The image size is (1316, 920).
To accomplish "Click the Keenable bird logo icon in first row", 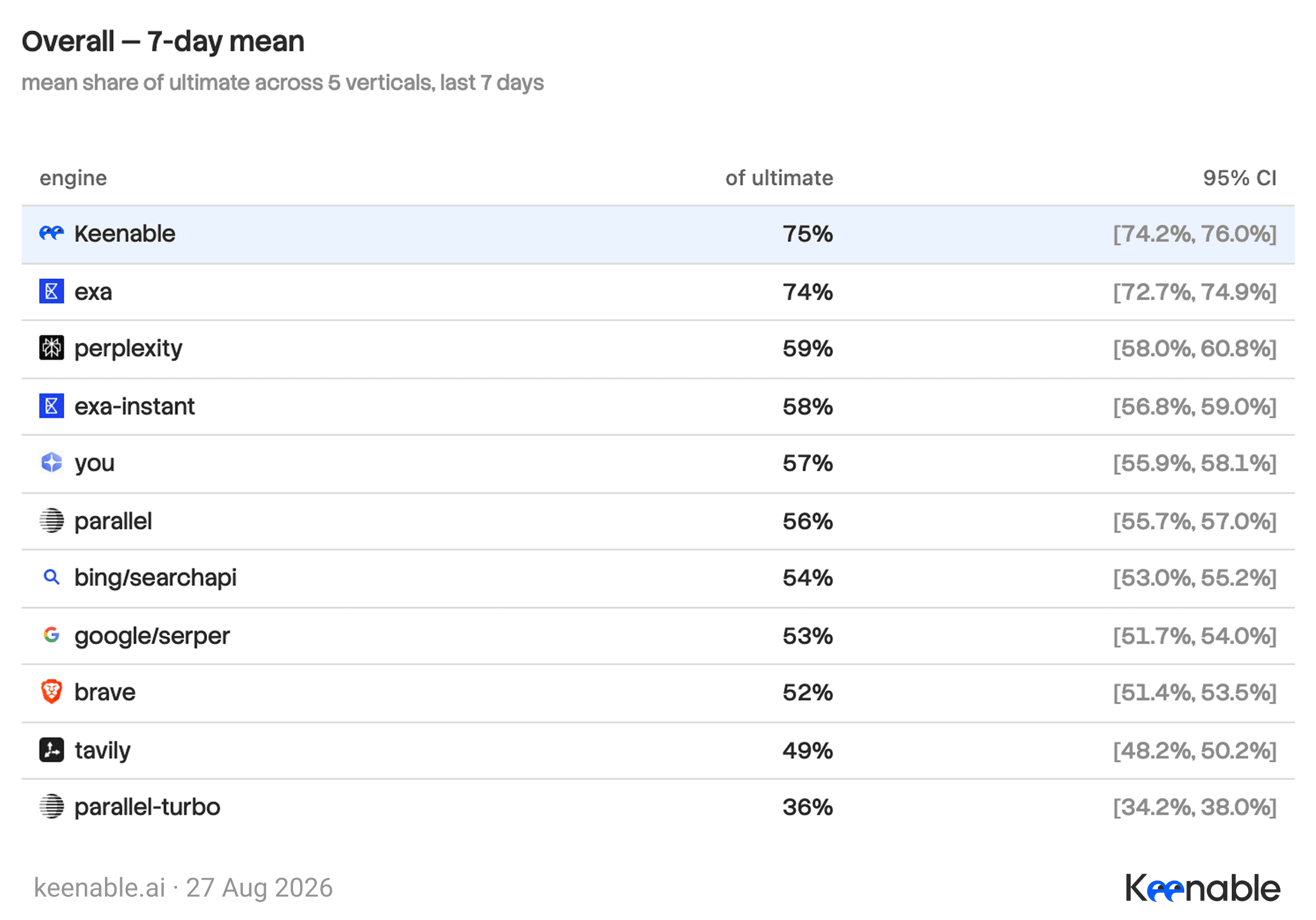I will (x=51, y=234).
